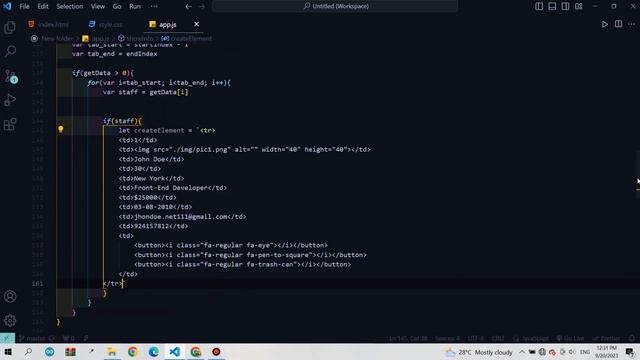
Task: Run the file with the play icon
Action: click(604, 24)
